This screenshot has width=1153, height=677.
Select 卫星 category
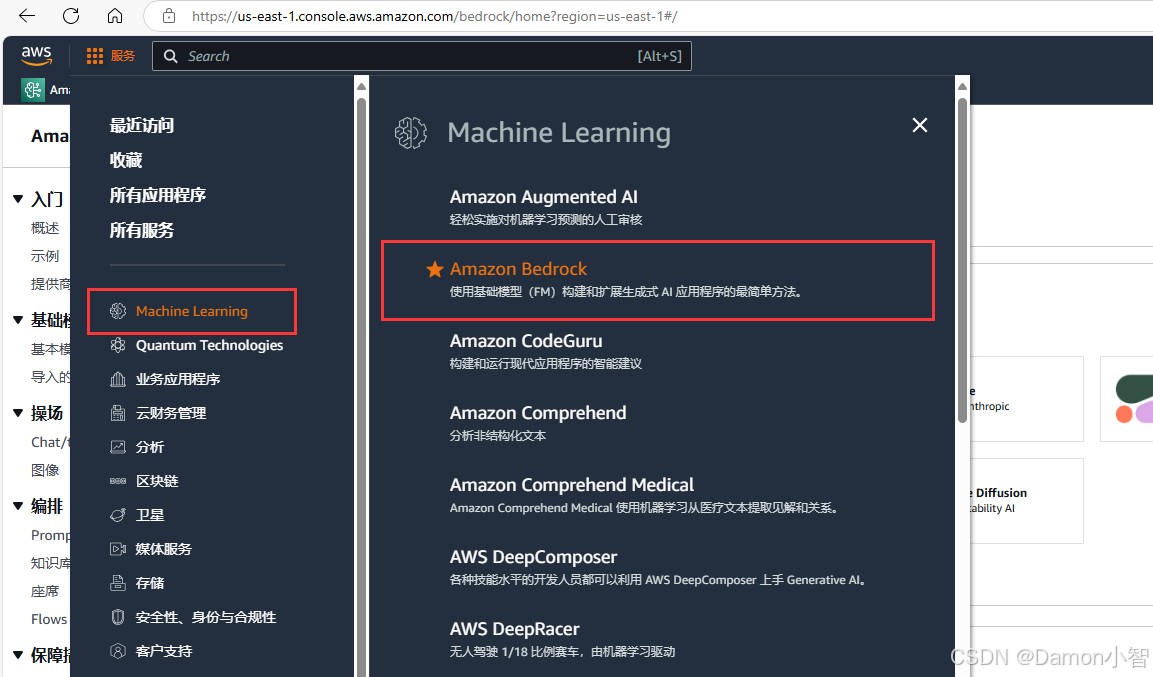coord(150,515)
